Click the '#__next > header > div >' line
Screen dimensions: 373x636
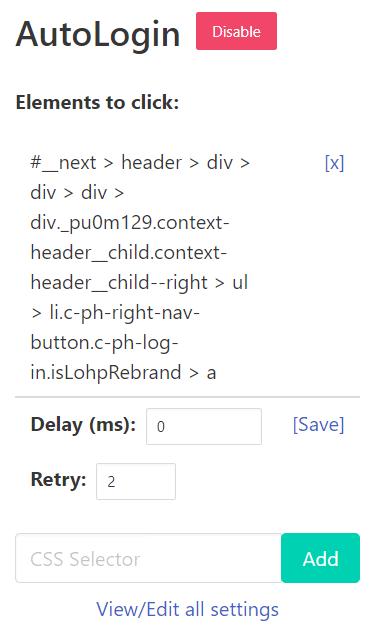coord(140,163)
